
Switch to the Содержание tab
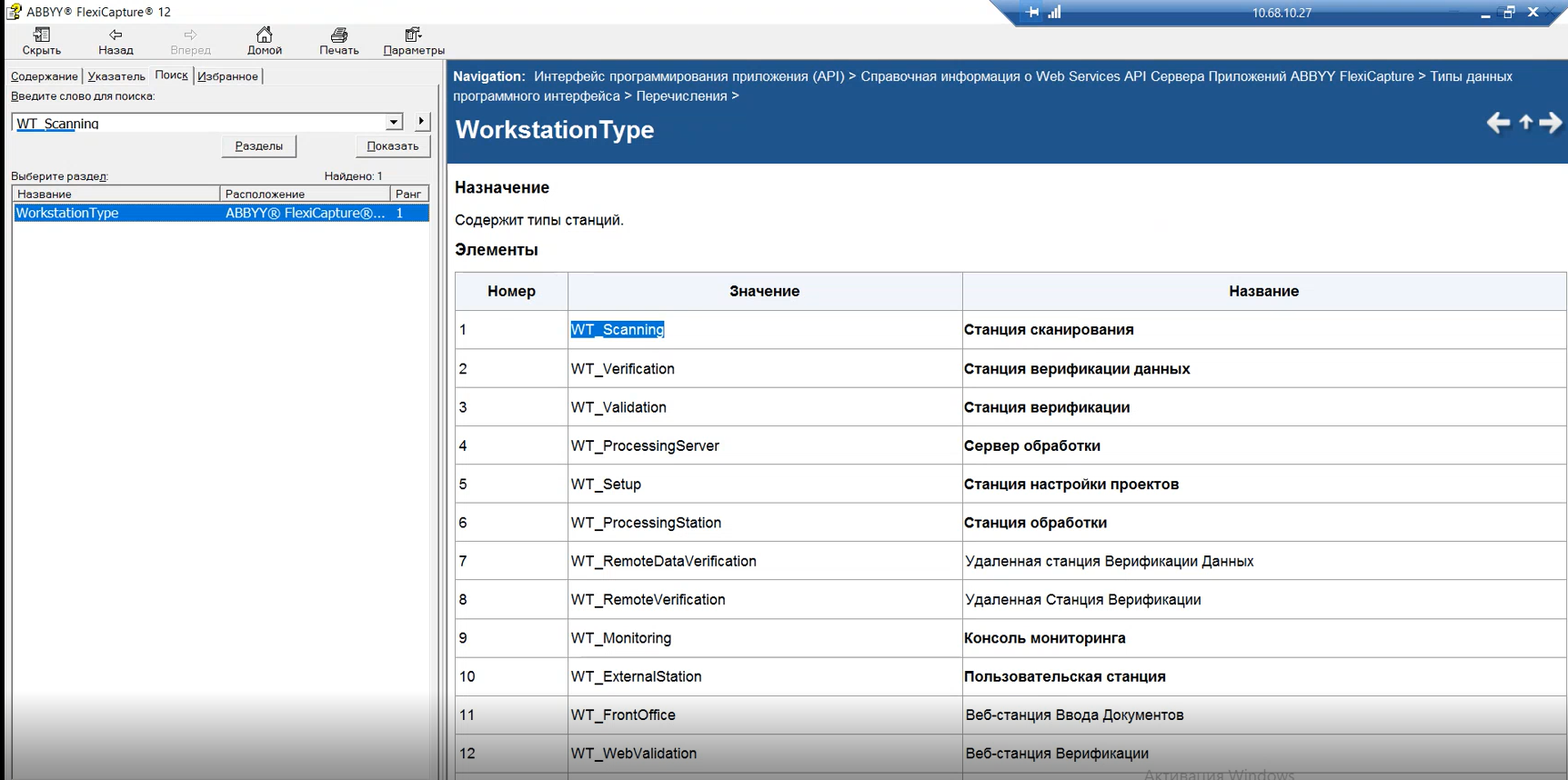tap(45, 76)
